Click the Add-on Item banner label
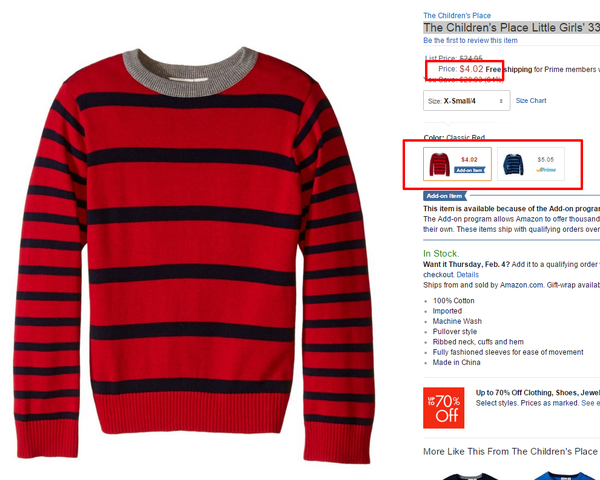Screen dimensions: 600x480 point(445,196)
